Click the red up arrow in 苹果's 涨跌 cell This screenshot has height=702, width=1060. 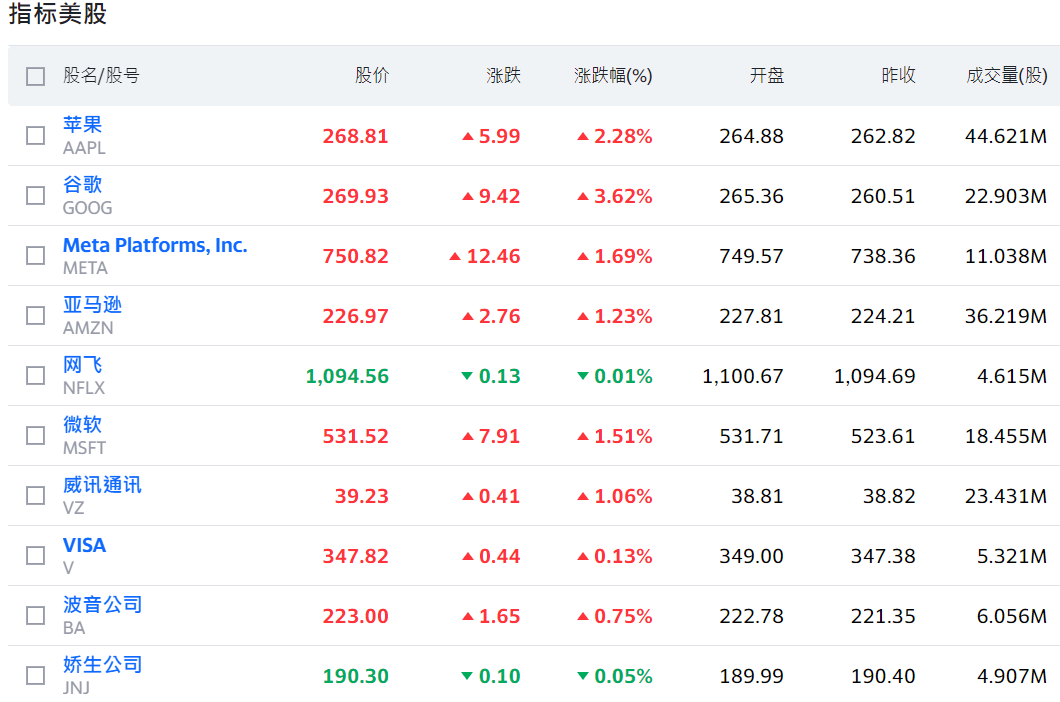pyautogui.click(x=467, y=137)
